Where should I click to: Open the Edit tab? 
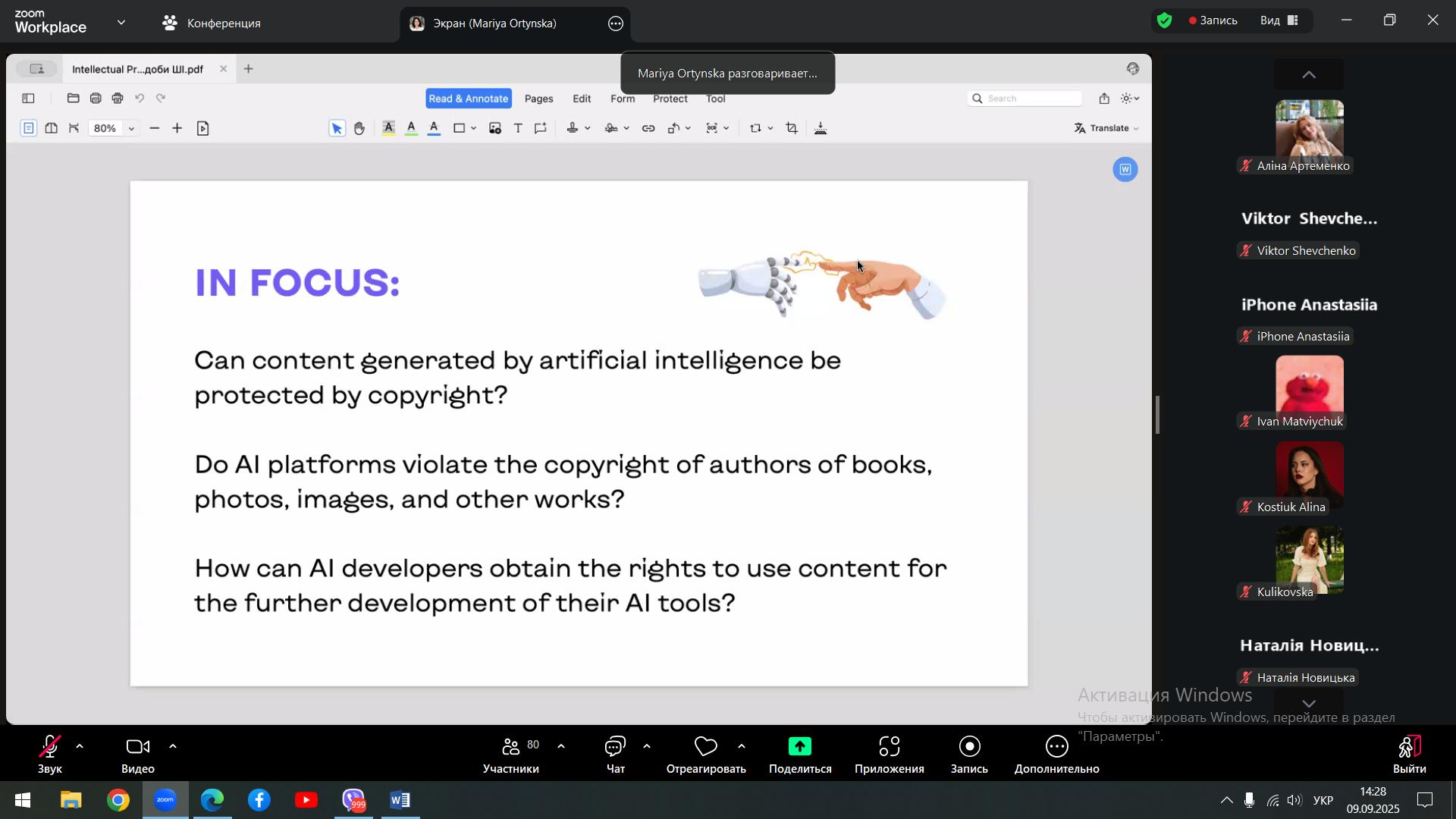click(582, 99)
